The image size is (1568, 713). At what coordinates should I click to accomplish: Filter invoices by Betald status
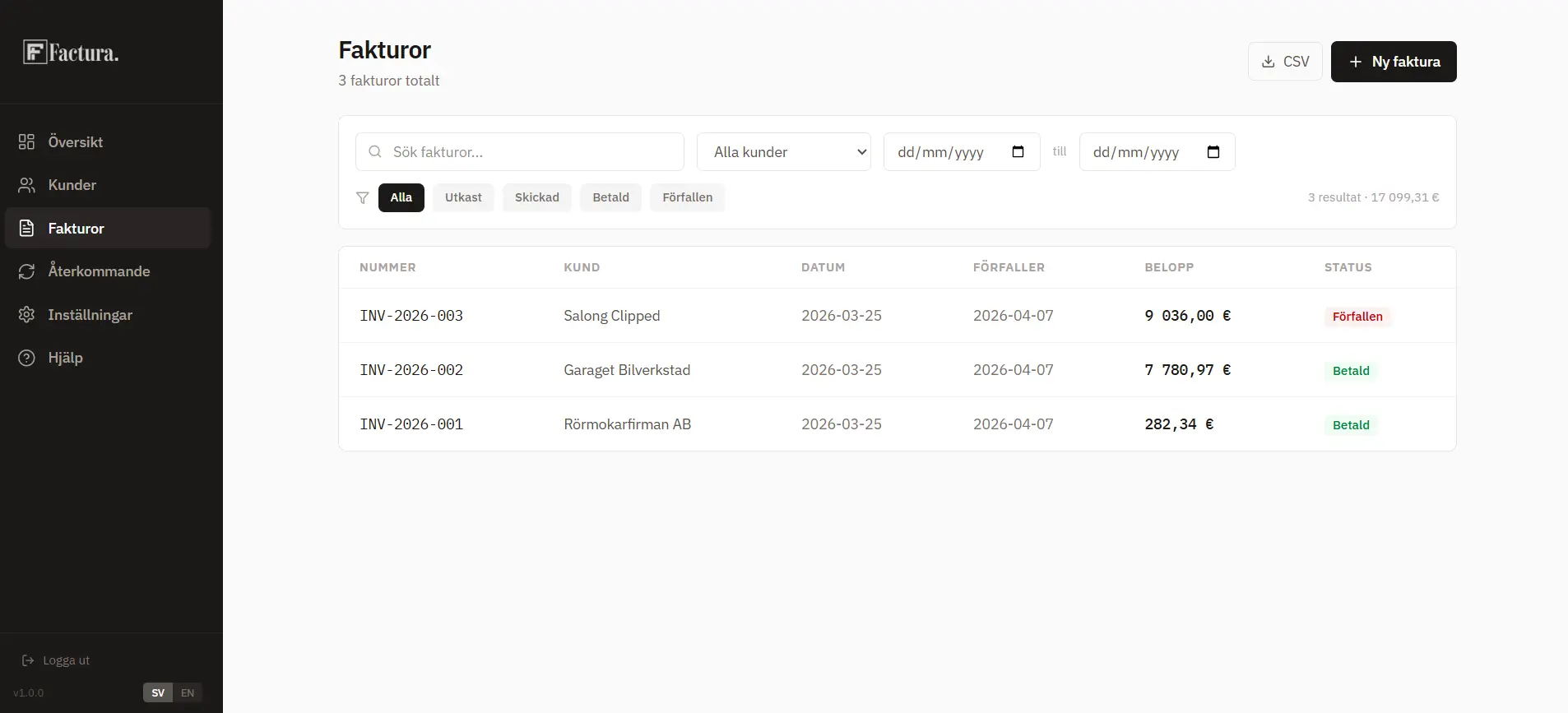(610, 197)
